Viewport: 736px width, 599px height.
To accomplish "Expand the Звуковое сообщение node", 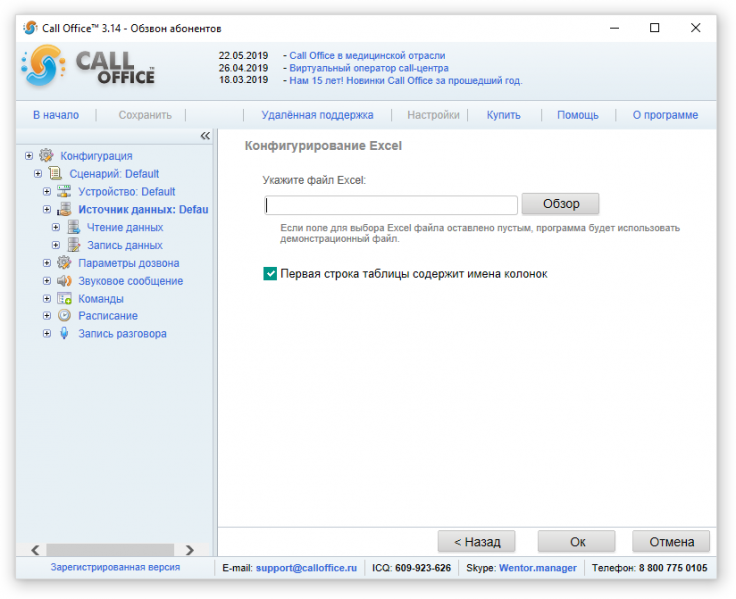I will point(47,280).
